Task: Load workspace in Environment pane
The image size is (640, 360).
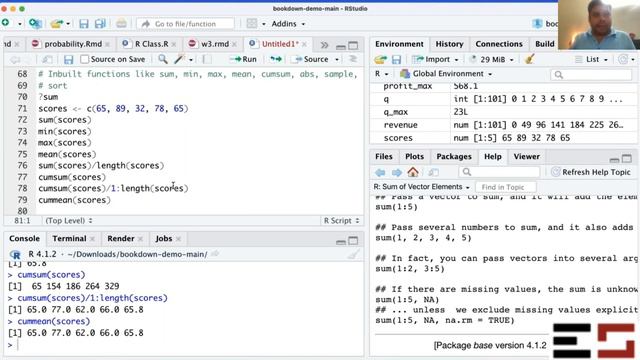Action: (380, 60)
